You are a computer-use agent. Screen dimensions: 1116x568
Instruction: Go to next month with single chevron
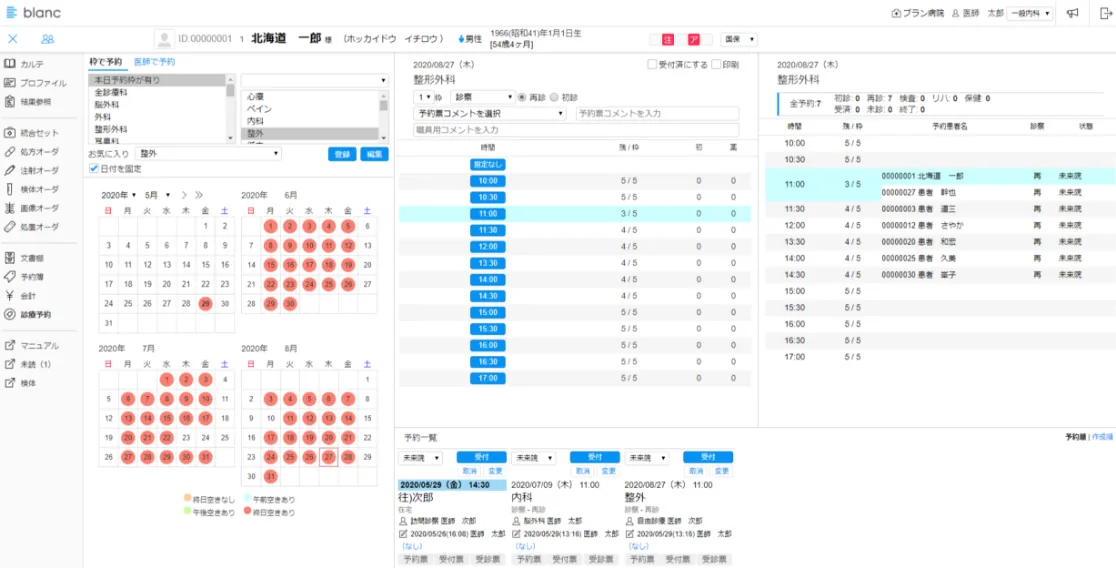click(x=184, y=195)
